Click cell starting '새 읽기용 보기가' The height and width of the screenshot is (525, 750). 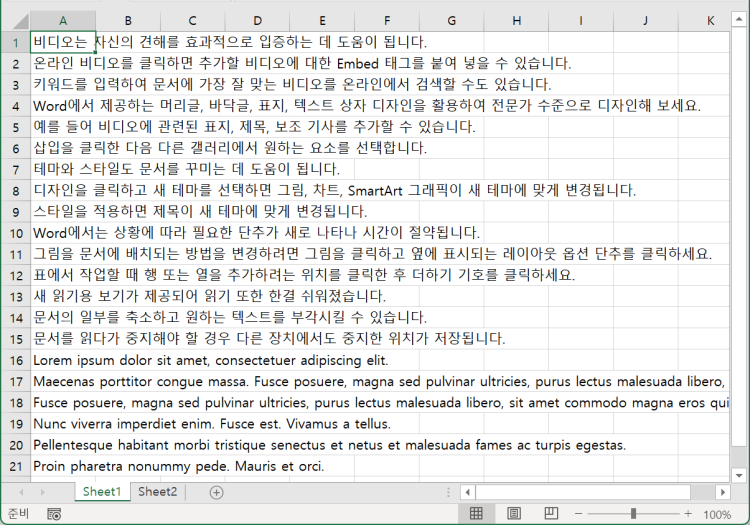pos(63,296)
